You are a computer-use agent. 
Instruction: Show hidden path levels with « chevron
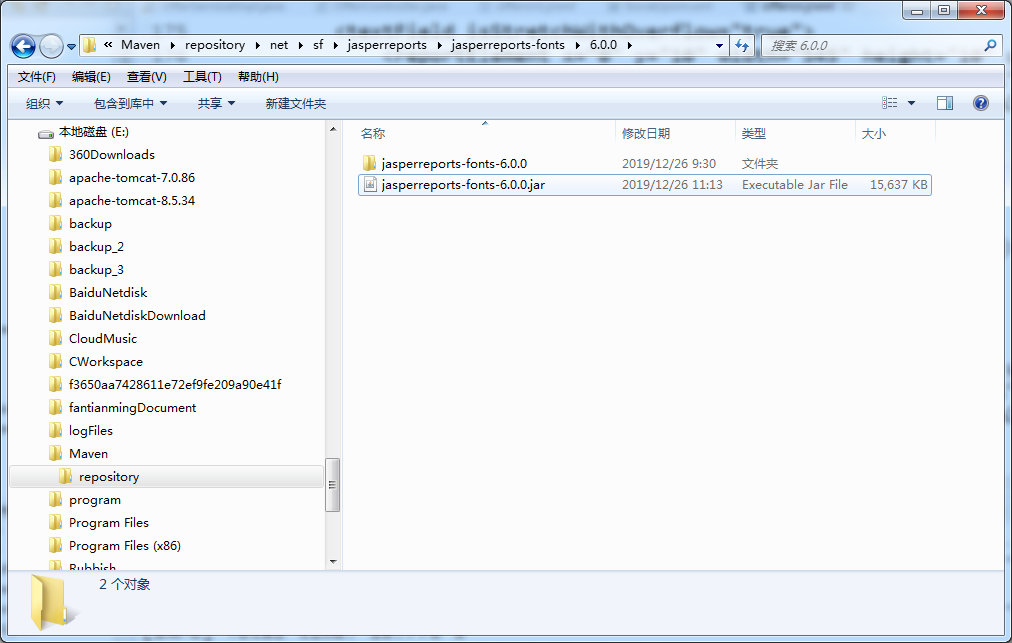click(x=108, y=45)
